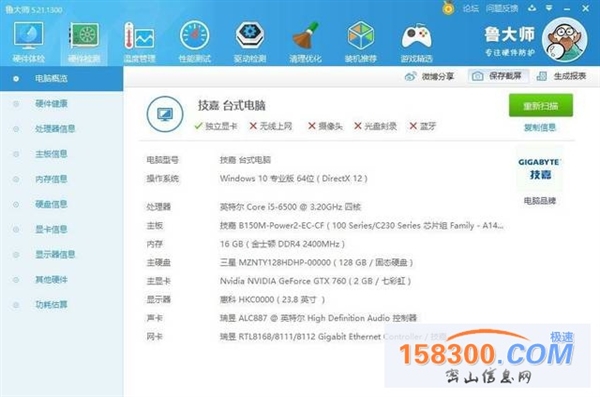Click the Core i5-6500 processor value
600x397 pixels.
[290, 207]
